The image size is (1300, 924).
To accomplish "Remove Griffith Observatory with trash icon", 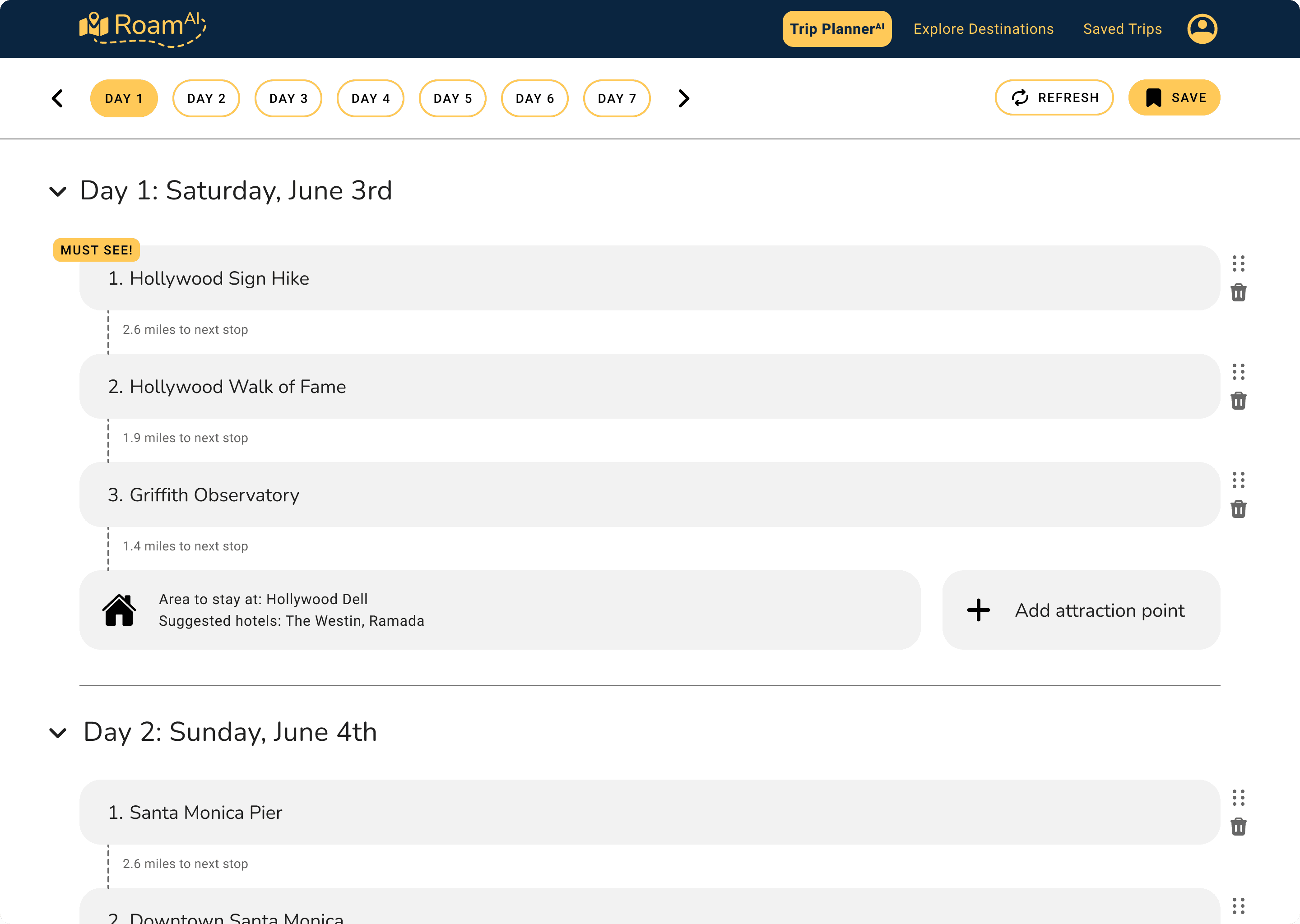I will pyautogui.click(x=1238, y=509).
